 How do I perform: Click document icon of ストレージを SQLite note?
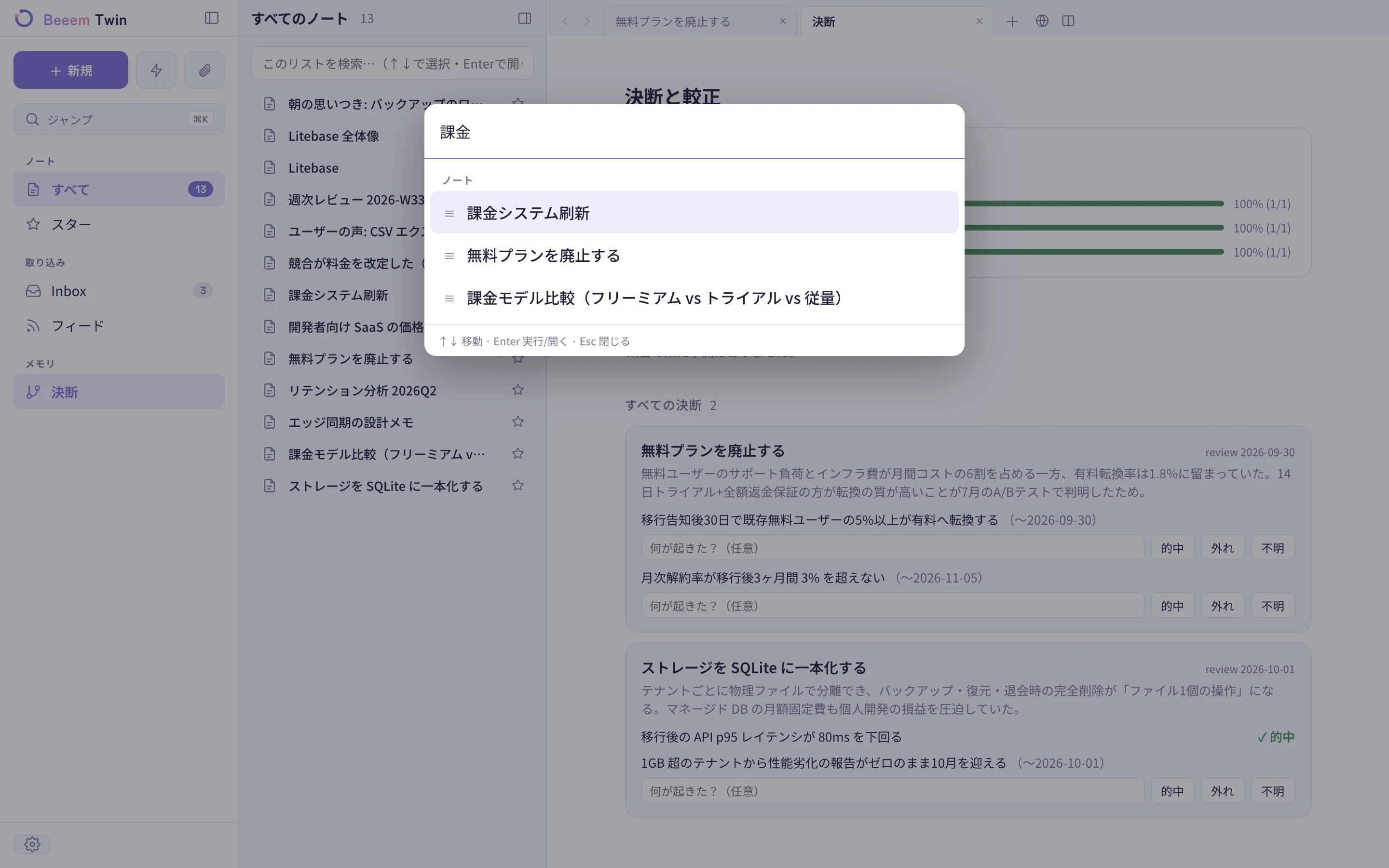[x=269, y=486]
